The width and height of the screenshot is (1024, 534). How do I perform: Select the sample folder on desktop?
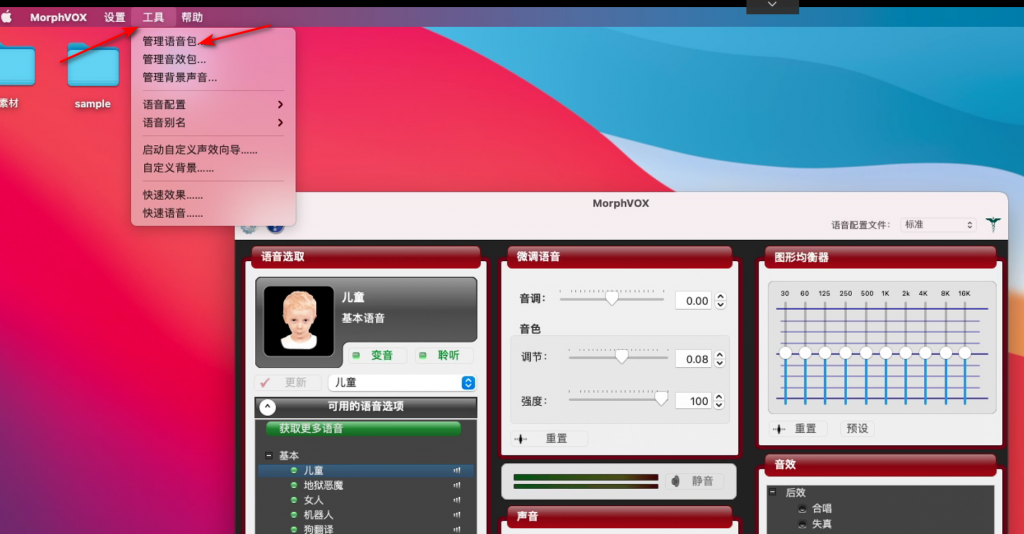pyautogui.click(x=93, y=65)
